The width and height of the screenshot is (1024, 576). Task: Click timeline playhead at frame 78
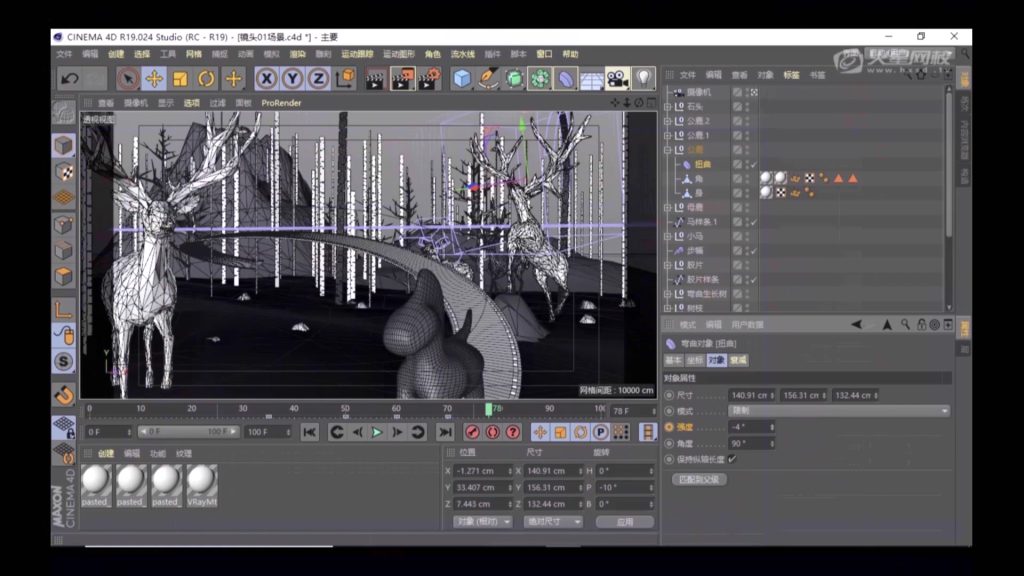click(x=489, y=409)
